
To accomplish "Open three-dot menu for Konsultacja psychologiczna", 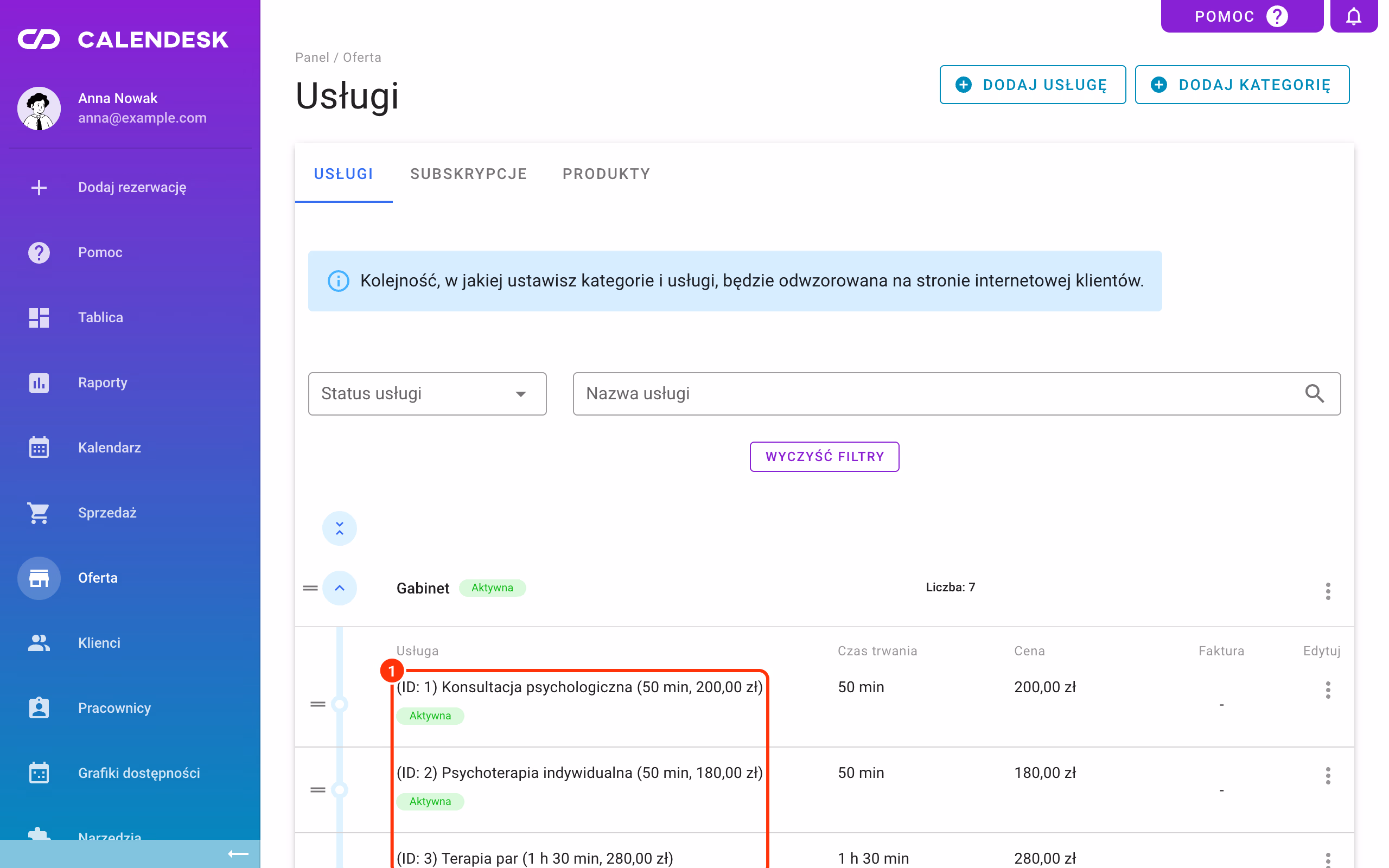I will click(1328, 690).
